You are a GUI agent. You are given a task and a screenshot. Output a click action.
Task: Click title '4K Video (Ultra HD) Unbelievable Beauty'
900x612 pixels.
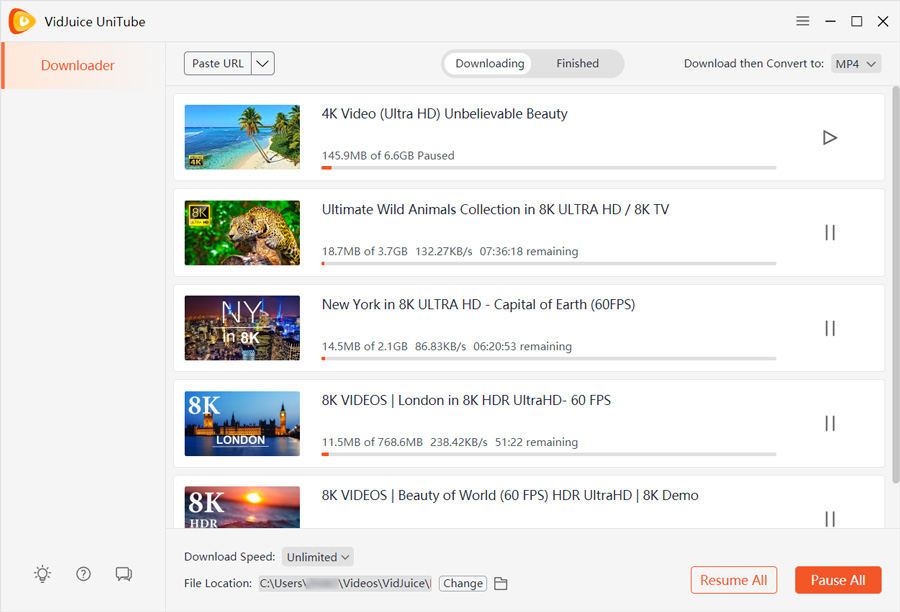[x=445, y=114]
